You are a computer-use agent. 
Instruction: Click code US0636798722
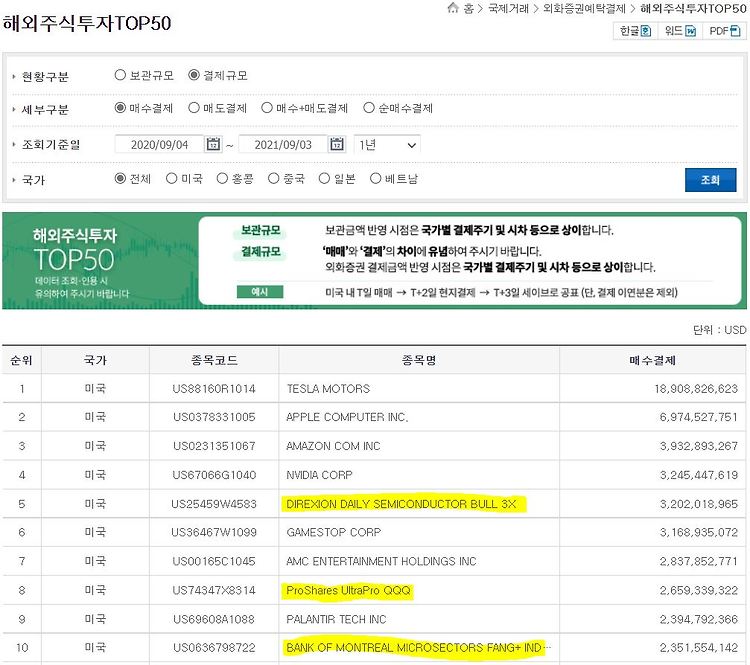pos(214,648)
